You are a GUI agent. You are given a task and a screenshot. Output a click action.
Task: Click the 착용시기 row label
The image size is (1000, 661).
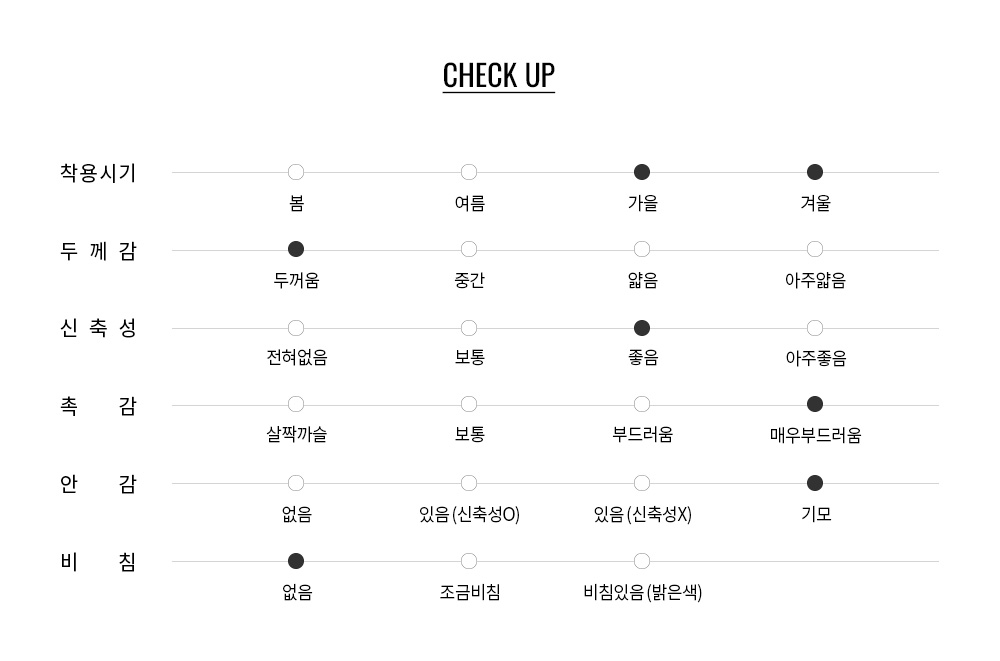(98, 173)
